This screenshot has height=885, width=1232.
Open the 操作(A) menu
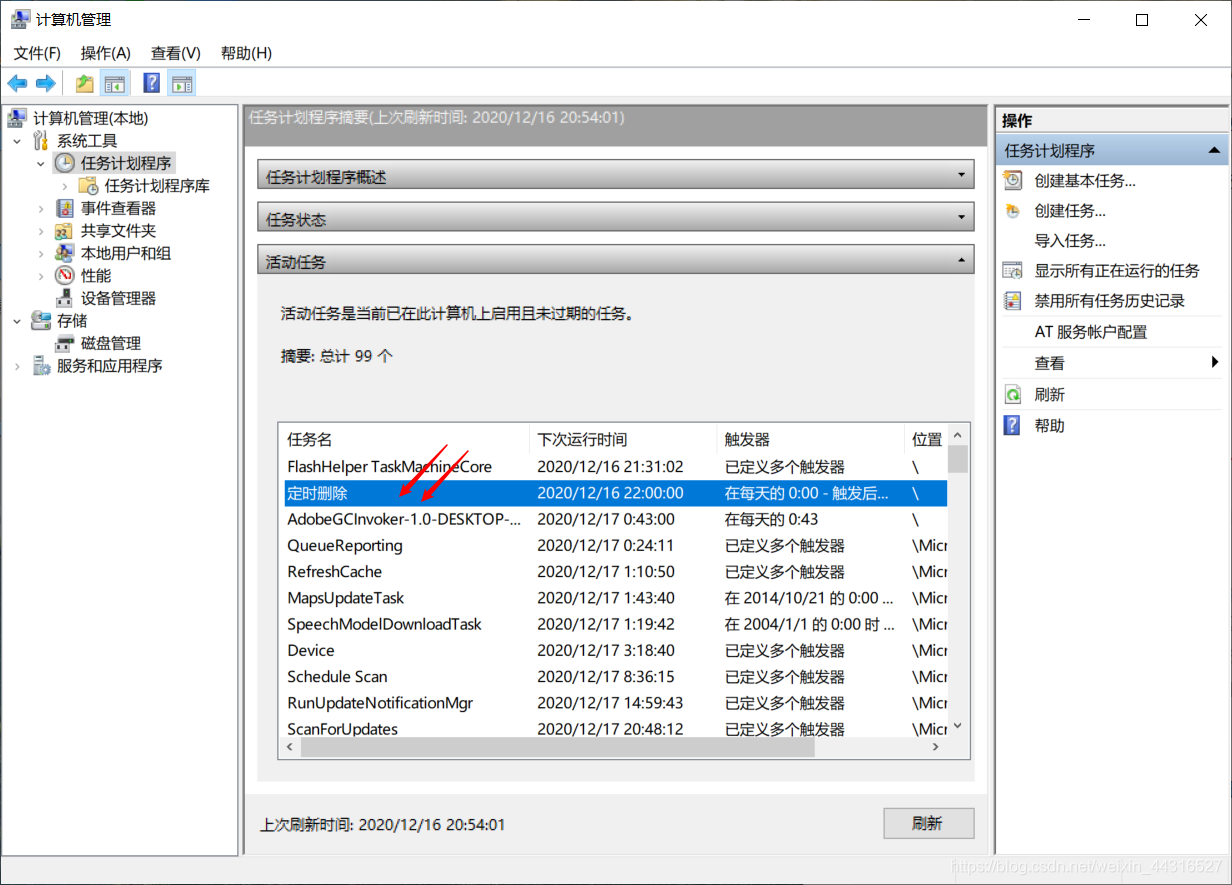click(106, 53)
